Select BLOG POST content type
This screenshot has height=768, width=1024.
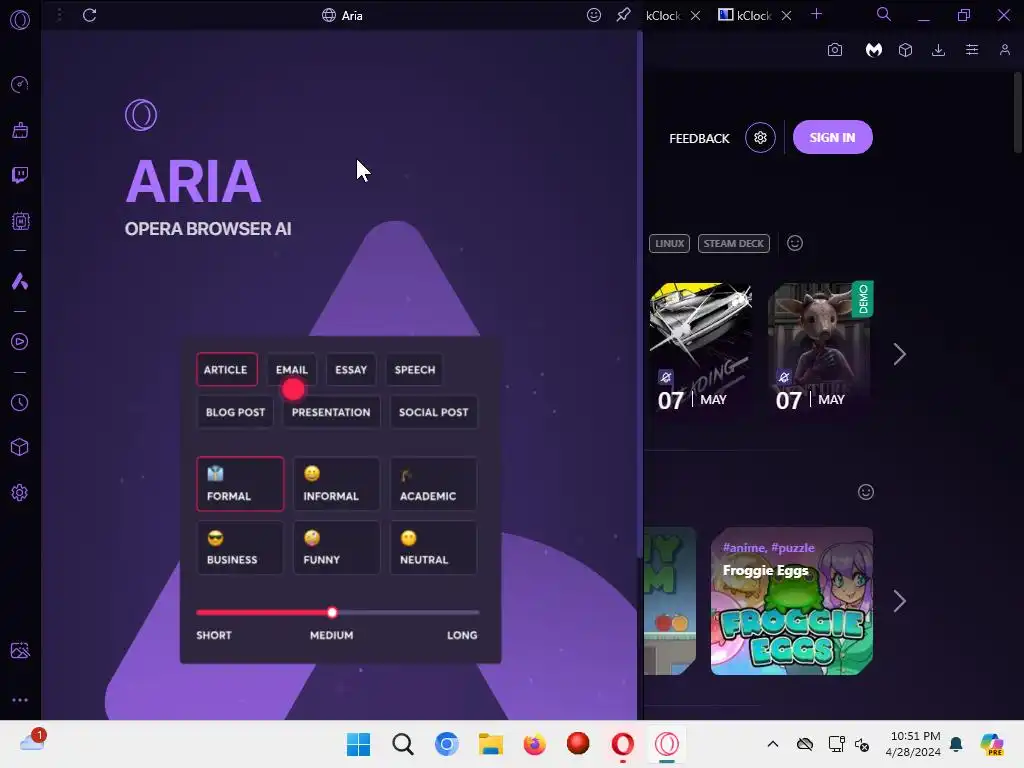(235, 412)
